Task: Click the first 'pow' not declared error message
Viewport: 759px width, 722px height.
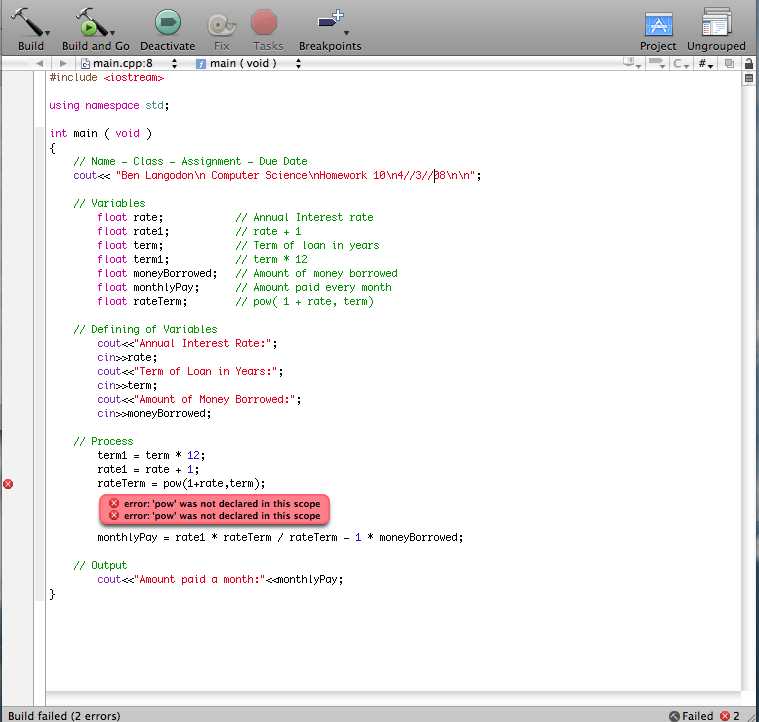Action: coord(214,503)
